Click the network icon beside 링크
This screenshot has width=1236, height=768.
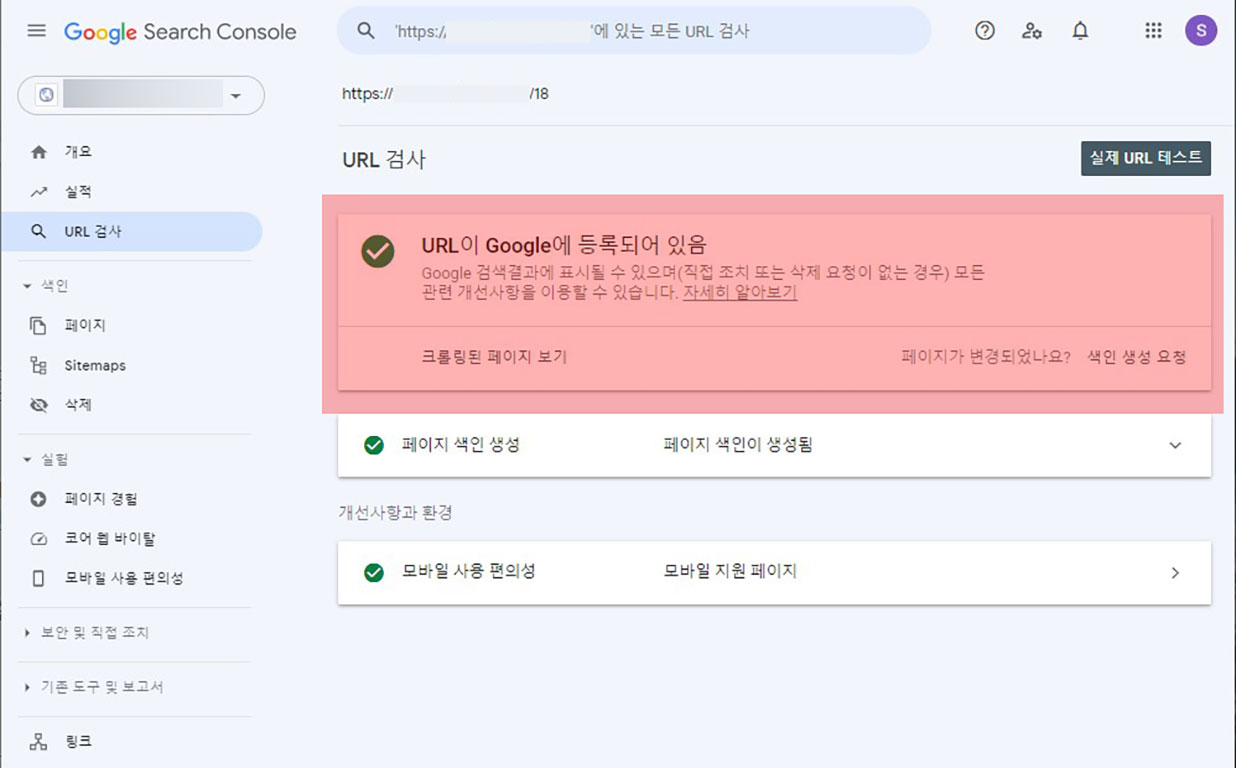click(39, 742)
